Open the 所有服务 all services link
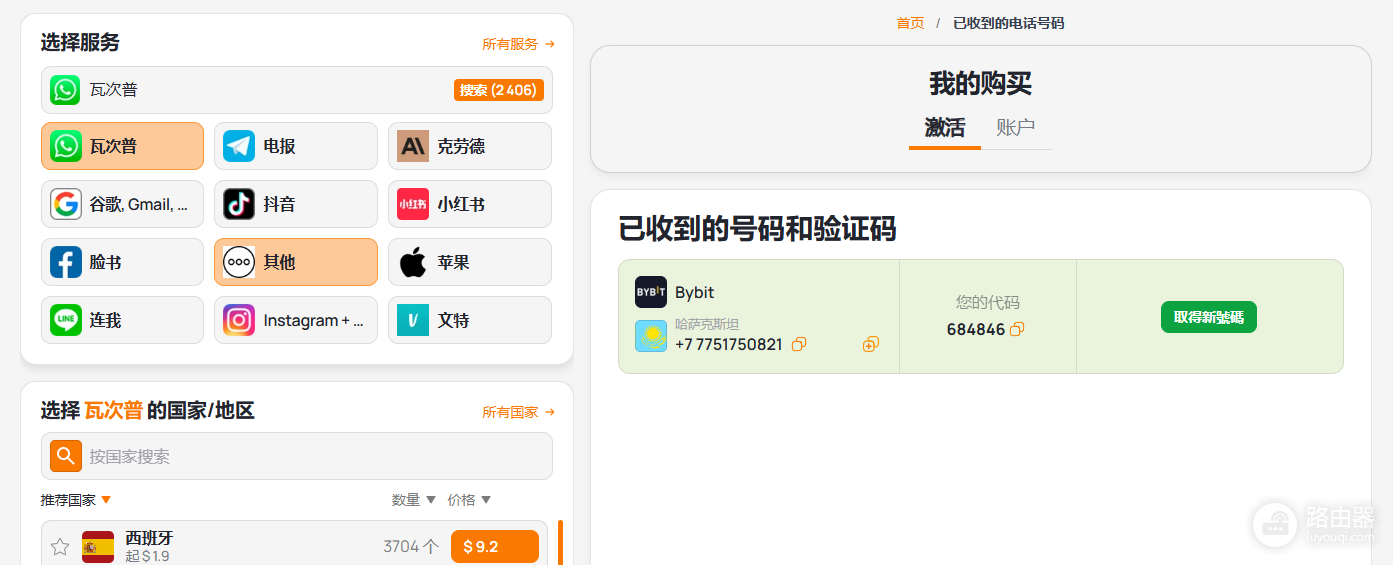Viewport: 1393px width, 565px height. [518, 44]
